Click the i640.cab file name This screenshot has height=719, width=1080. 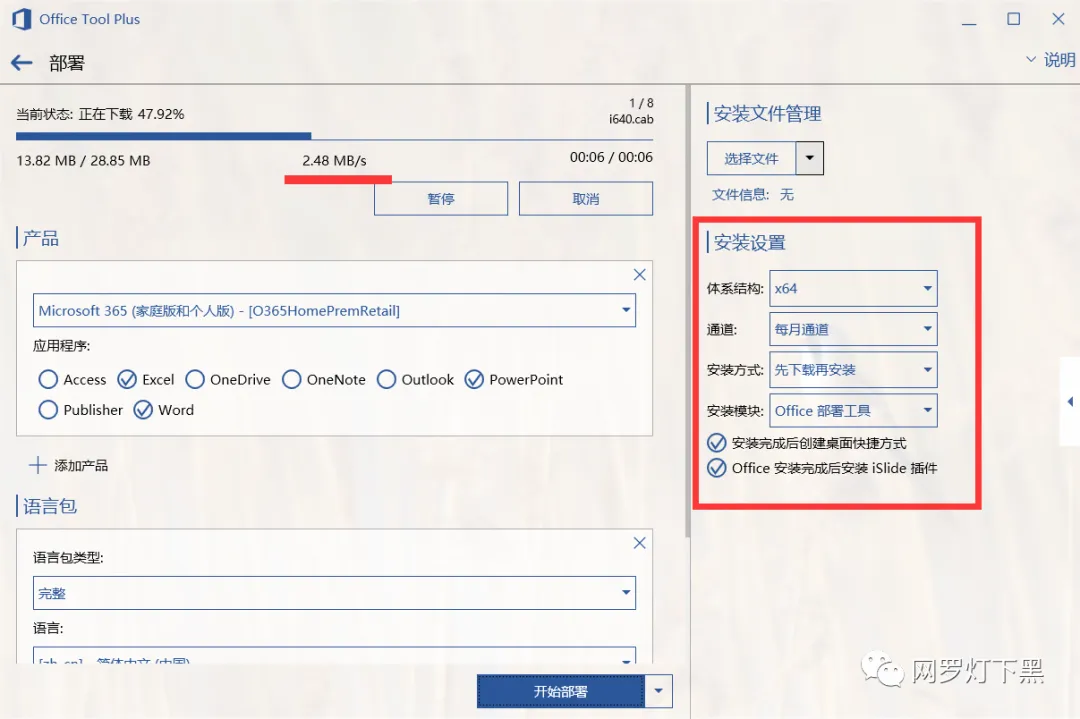tap(631, 119)
